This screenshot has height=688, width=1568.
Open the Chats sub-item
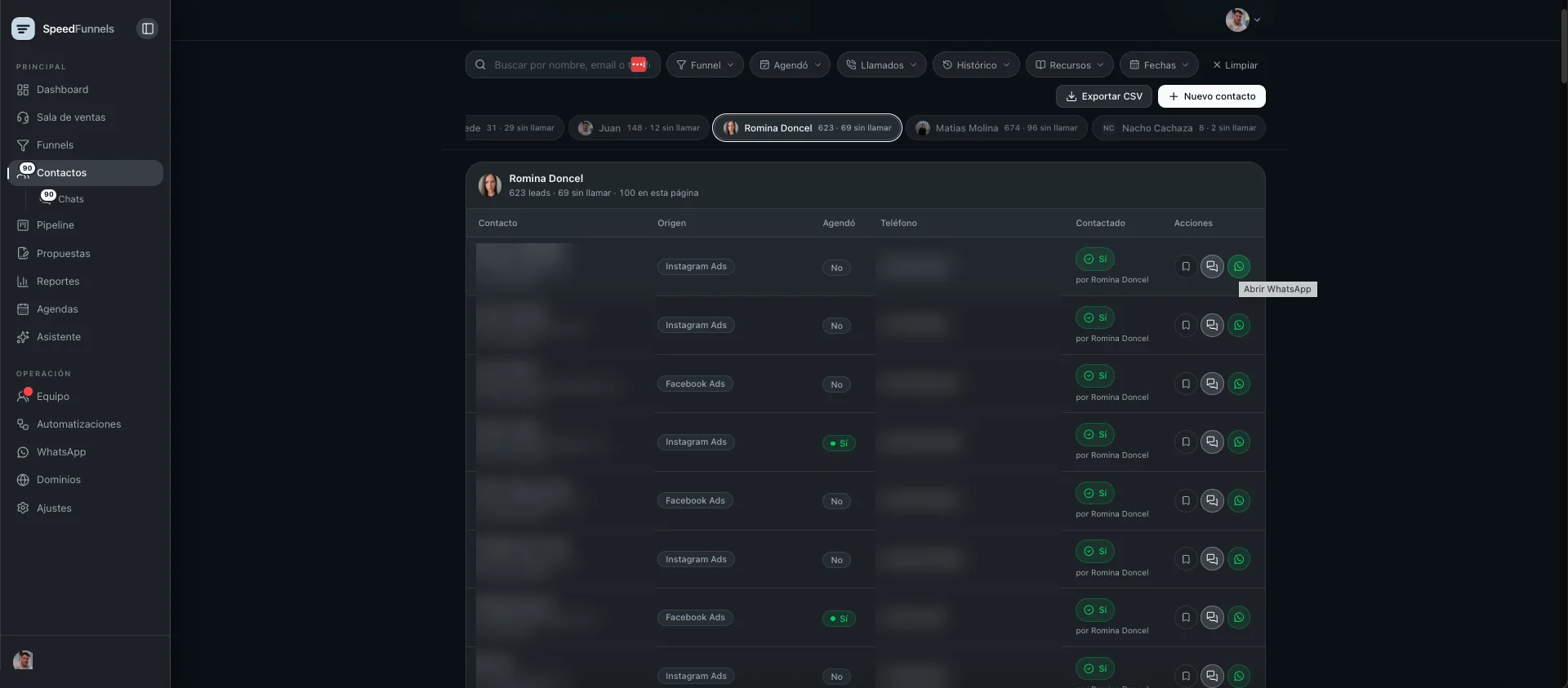(70, 199)
